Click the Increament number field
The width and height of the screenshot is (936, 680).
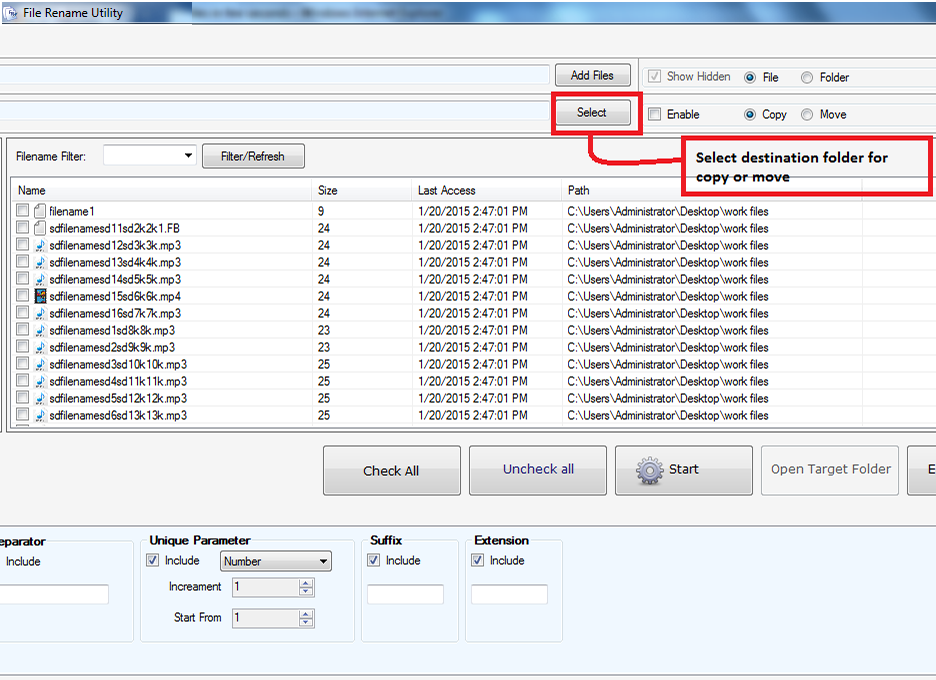click(266, 587)
